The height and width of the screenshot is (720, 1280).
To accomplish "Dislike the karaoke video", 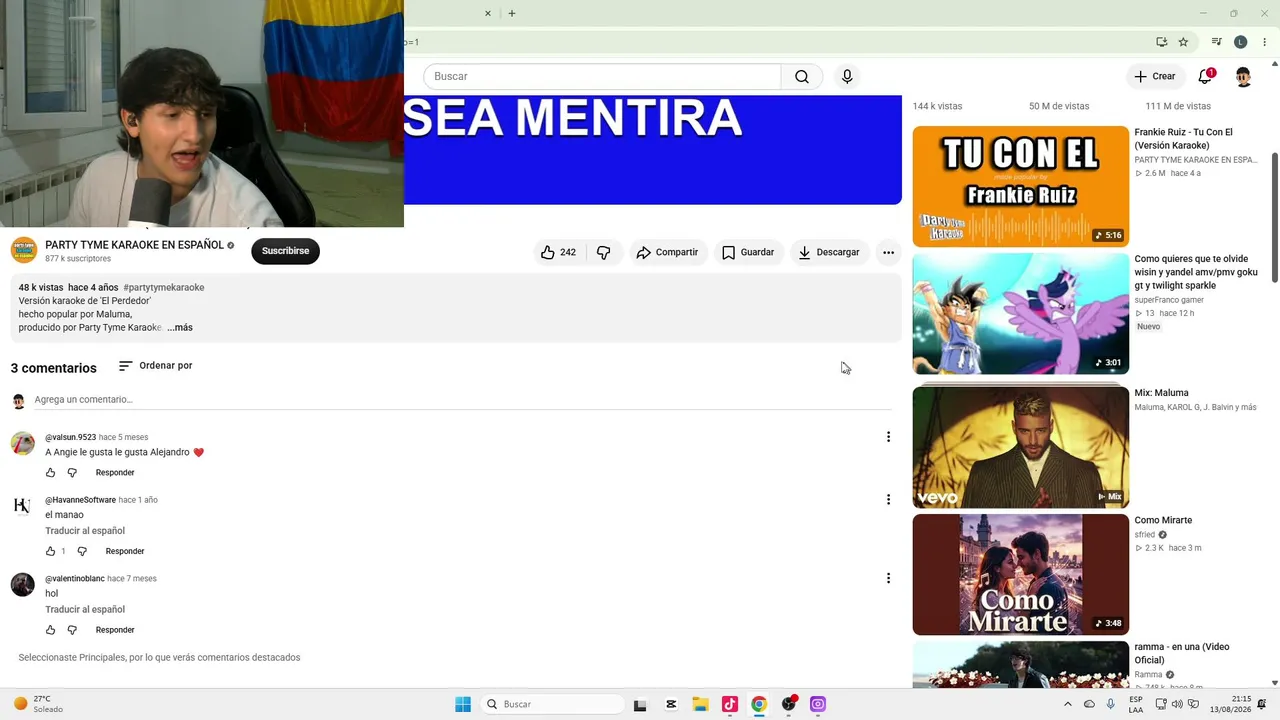I will pos(604,252).
